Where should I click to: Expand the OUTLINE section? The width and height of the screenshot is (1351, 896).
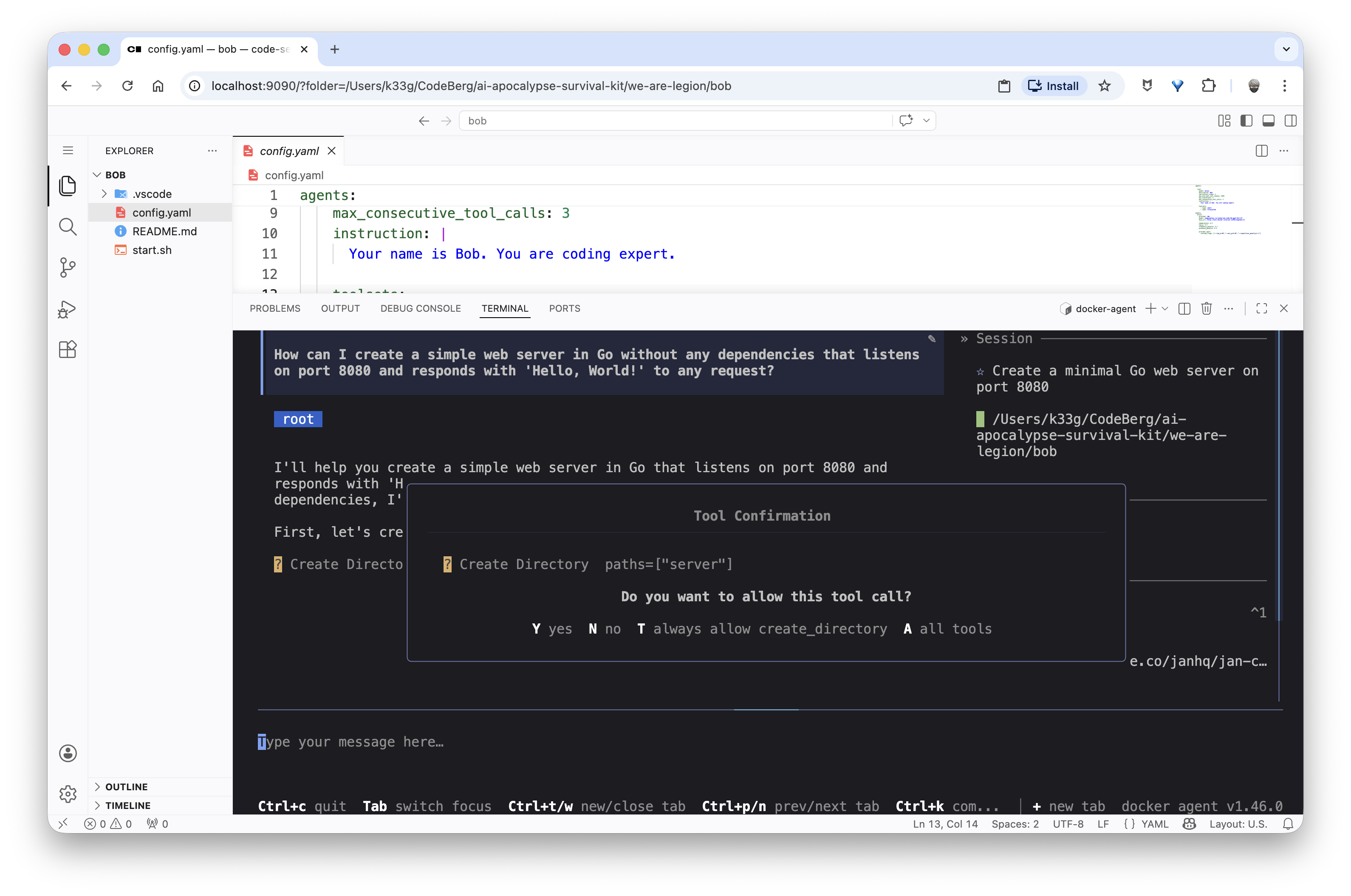[126, 787]
